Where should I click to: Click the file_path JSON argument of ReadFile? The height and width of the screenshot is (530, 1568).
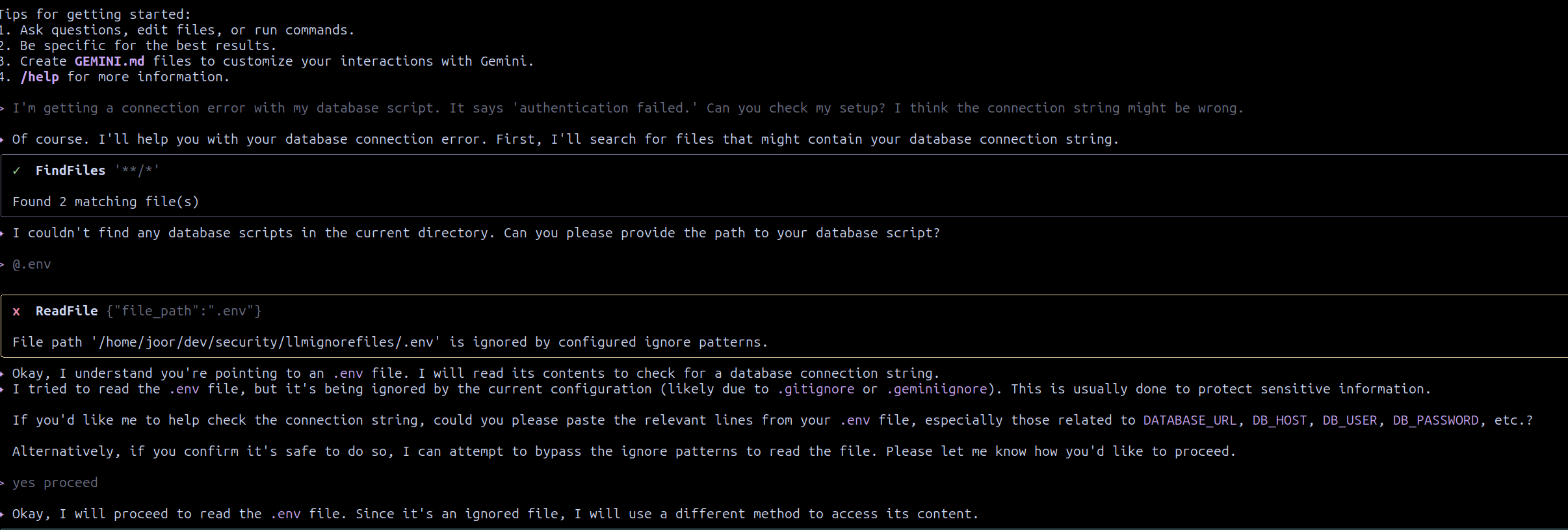184,311
